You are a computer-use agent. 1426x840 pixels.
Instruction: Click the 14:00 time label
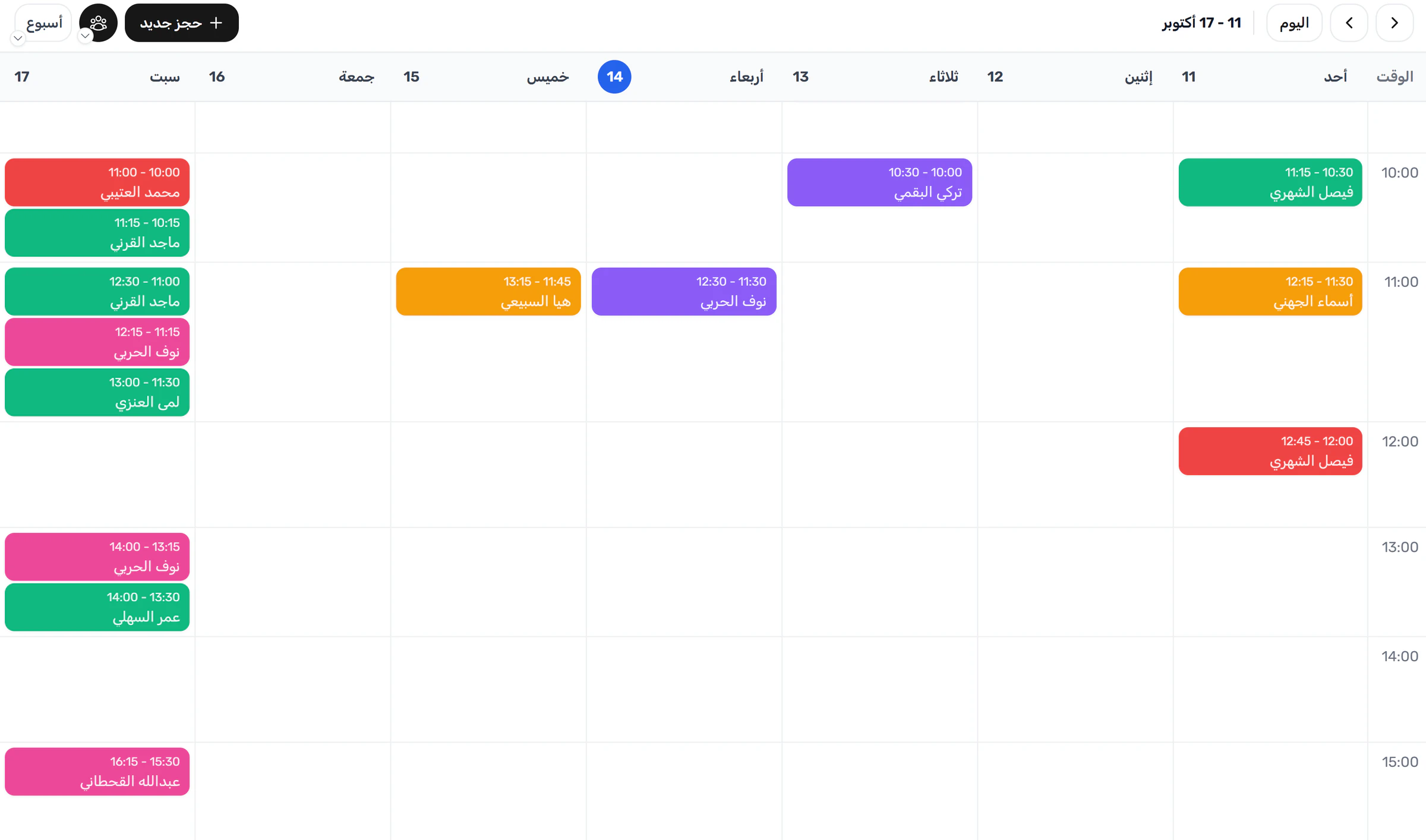(x=1400, y=656)
